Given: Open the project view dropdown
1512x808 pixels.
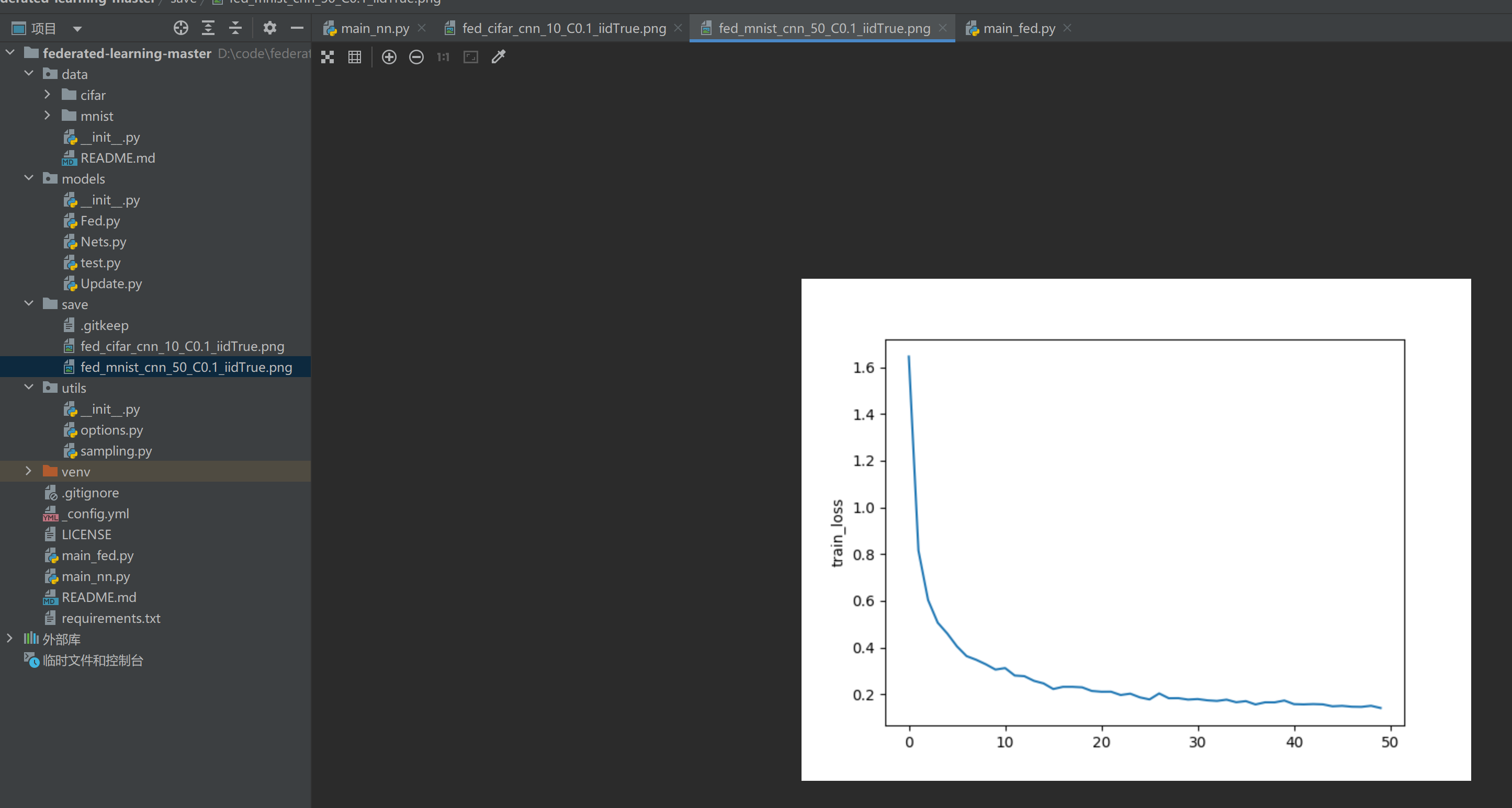Looking at the screenshot, I should (x=77, y=28).
